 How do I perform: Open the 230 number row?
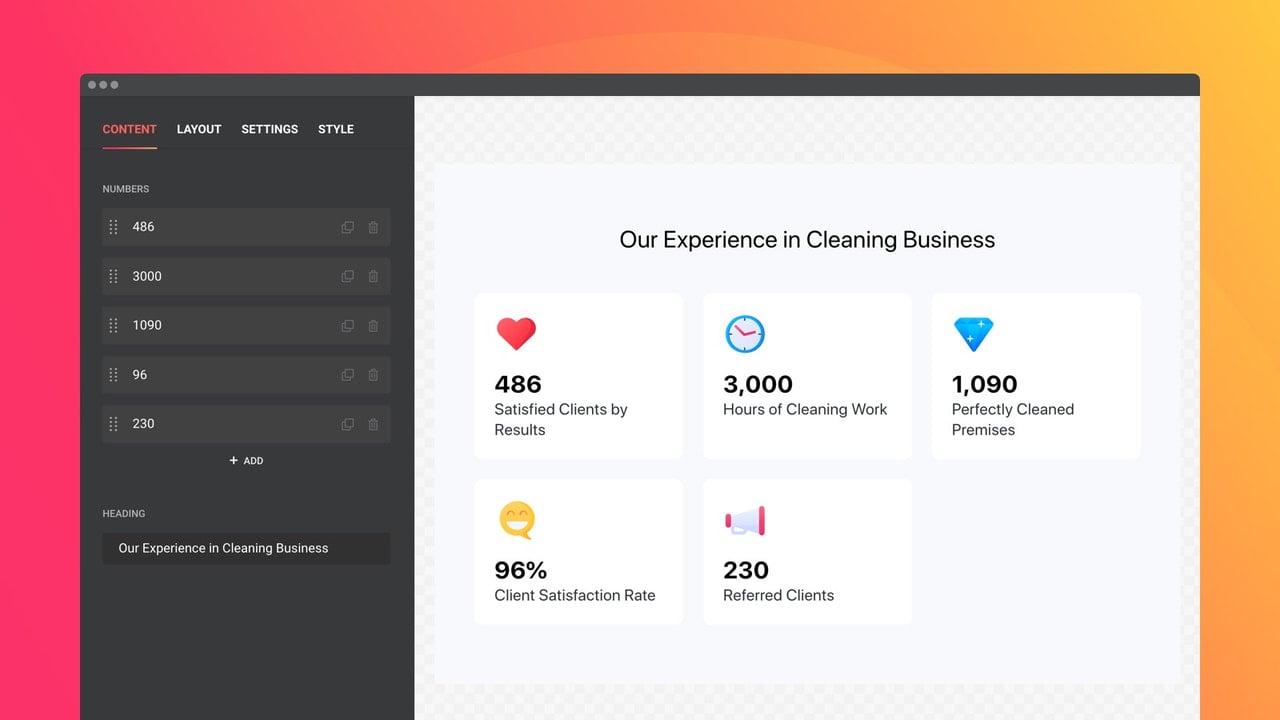coord(246,424)
